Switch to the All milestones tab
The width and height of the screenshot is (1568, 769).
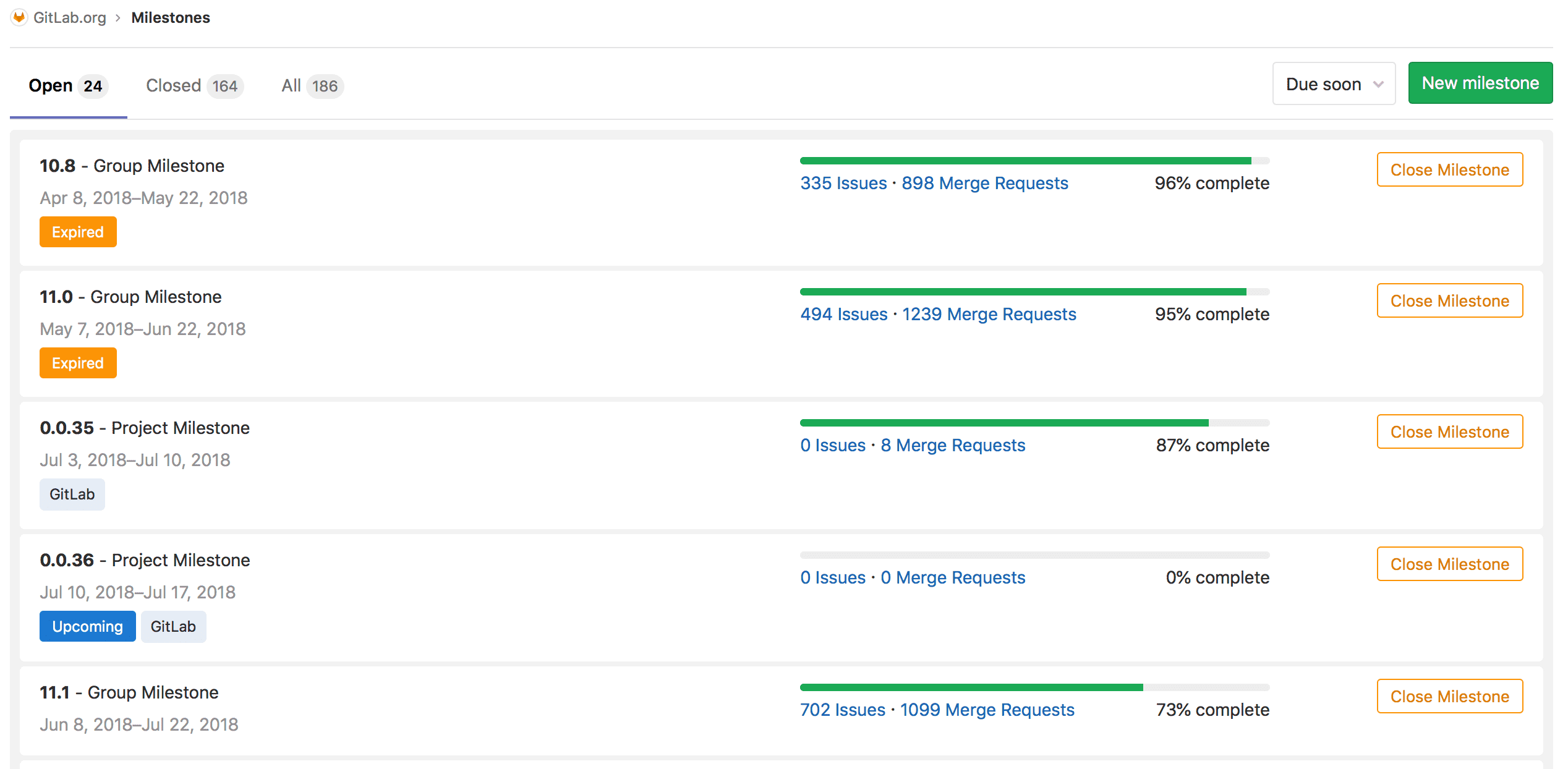(x=291, y=85)
